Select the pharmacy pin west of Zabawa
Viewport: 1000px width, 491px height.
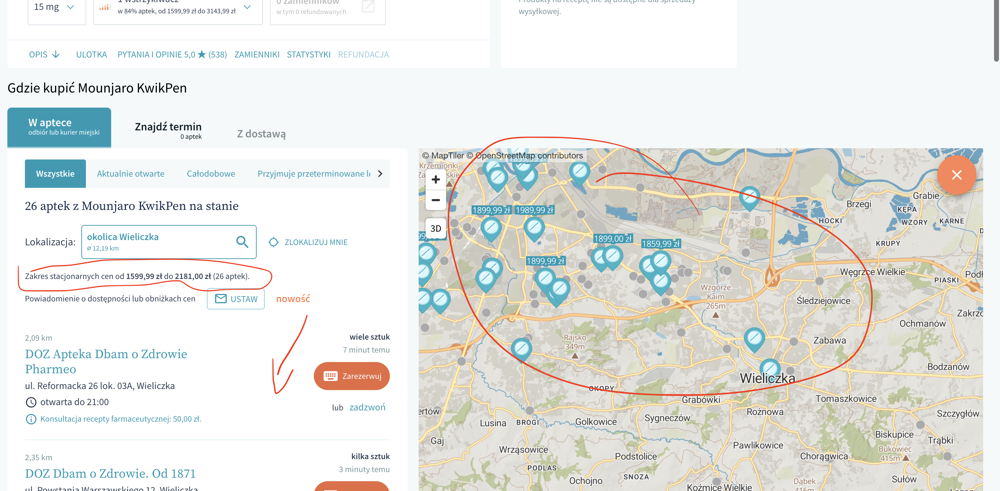coord(754,341)
